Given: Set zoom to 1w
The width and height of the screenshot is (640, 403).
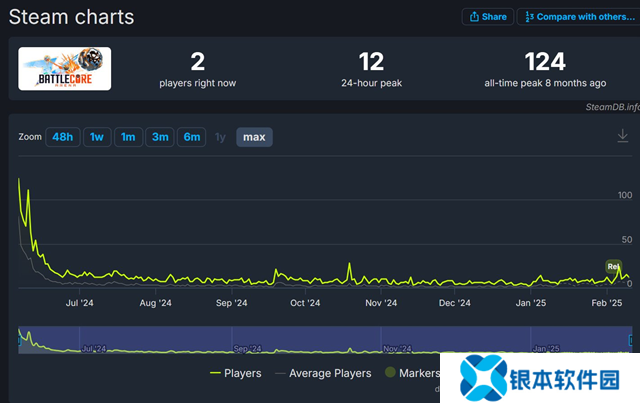Looking at the screenshot, I should 97,137.
